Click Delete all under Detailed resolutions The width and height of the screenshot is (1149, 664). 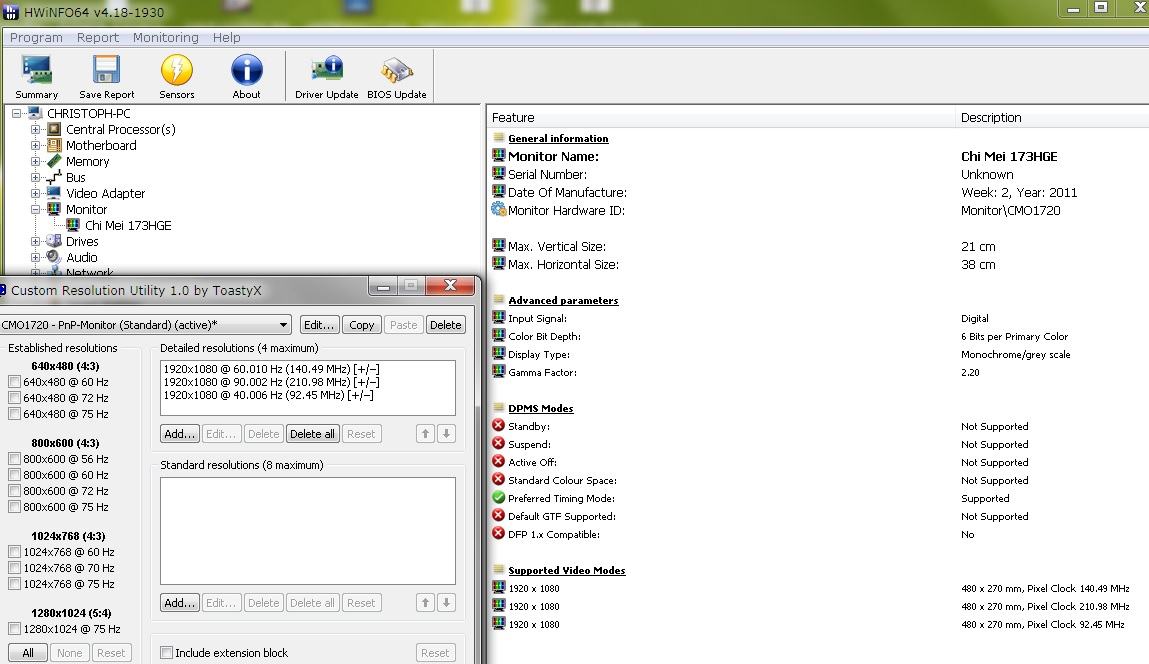click(x=312, y=434)
